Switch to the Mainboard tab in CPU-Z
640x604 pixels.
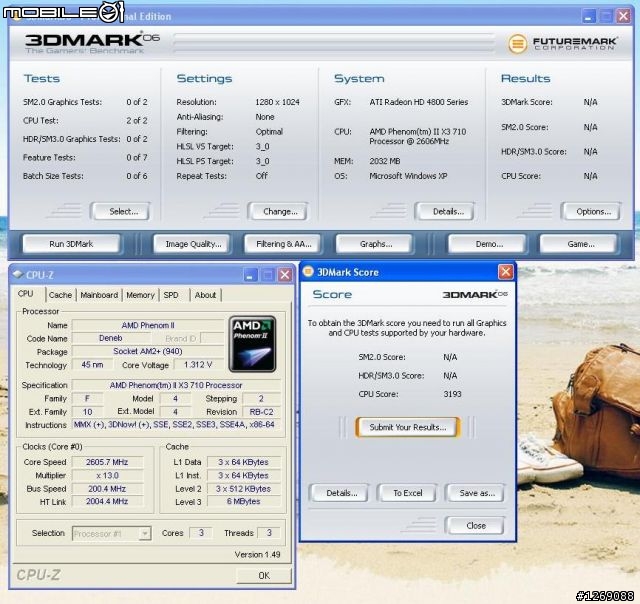pos(99,295)
